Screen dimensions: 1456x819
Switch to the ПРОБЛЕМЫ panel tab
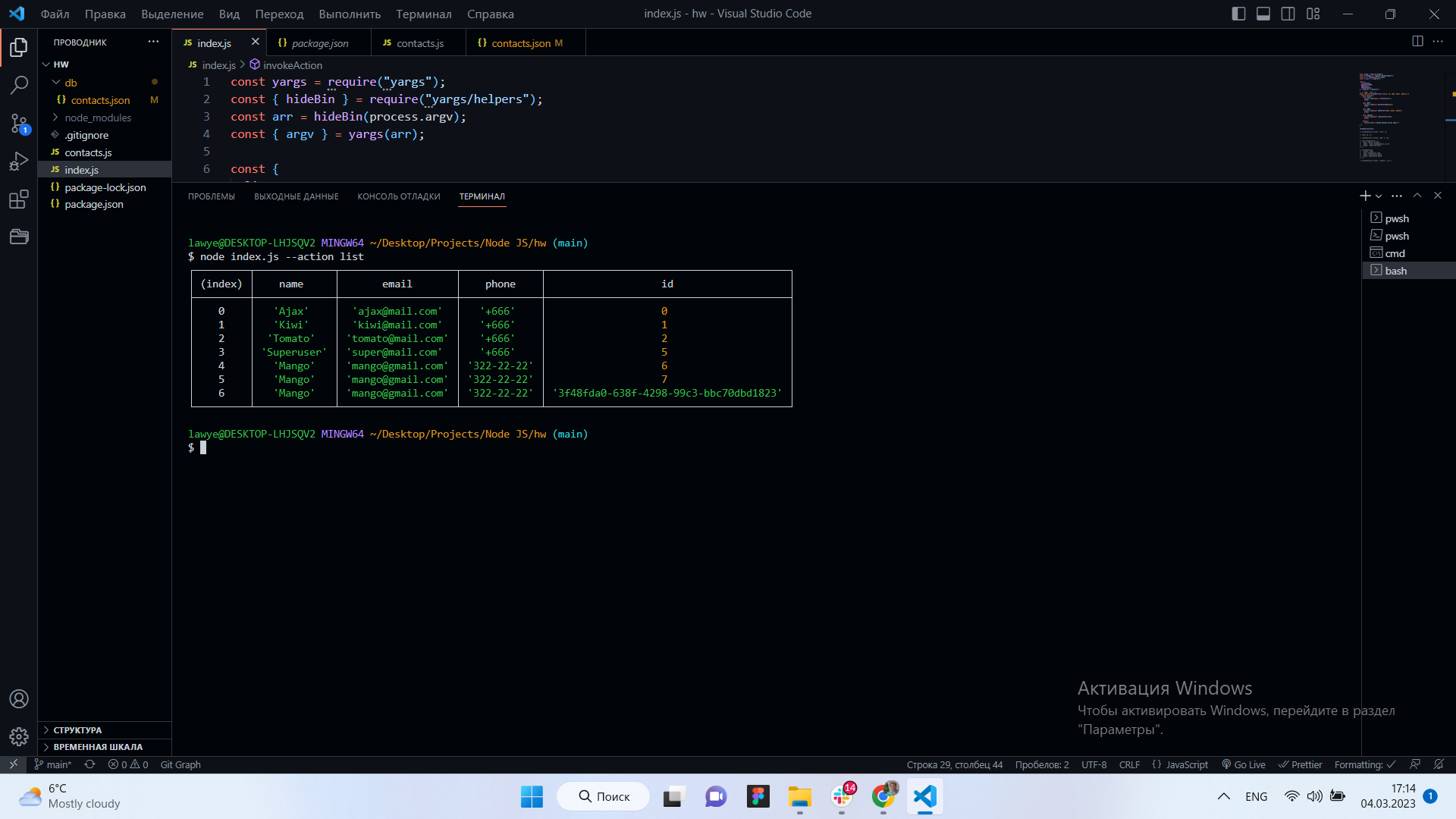point(212,196)
